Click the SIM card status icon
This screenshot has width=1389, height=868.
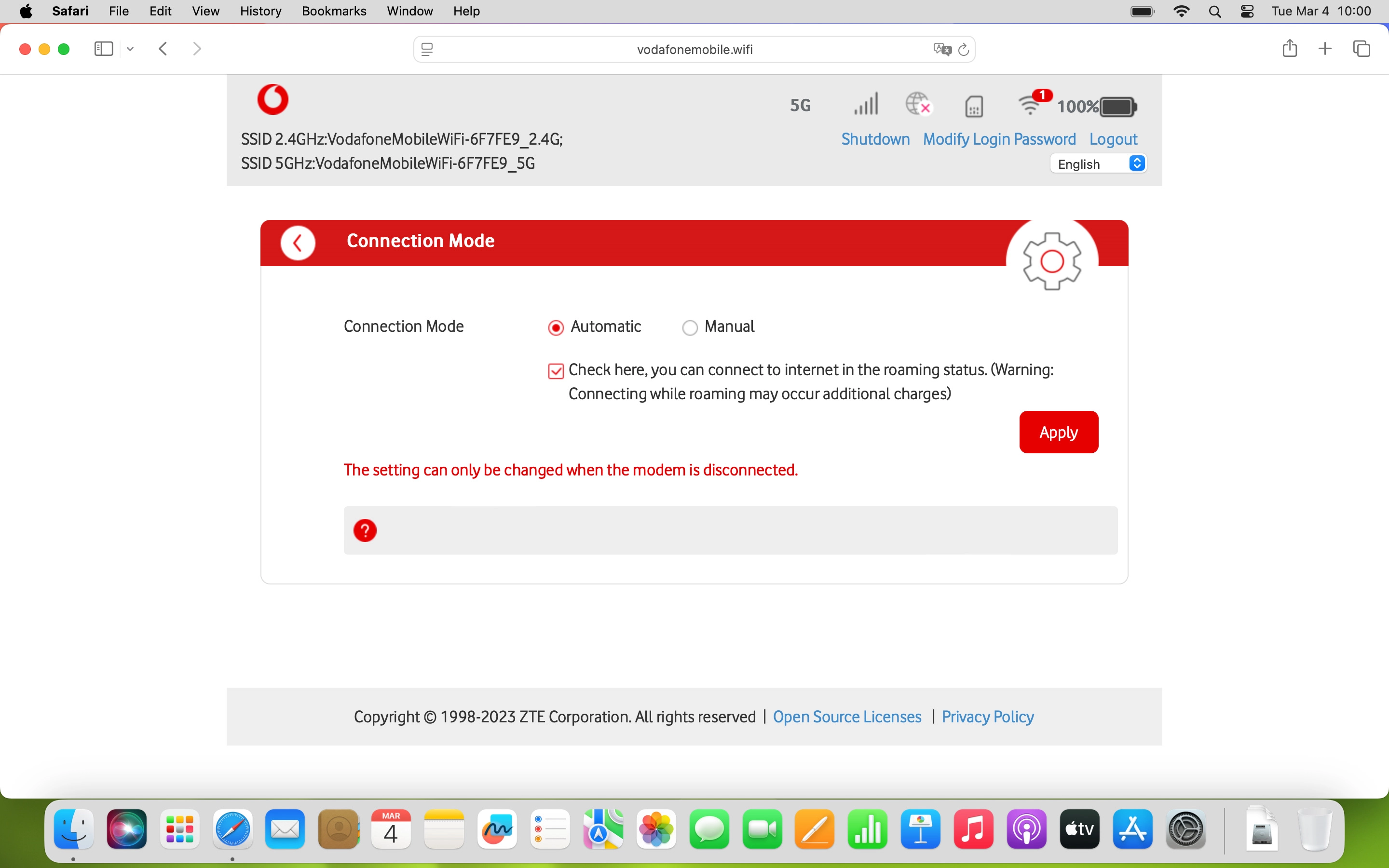(x=974, y=107)
